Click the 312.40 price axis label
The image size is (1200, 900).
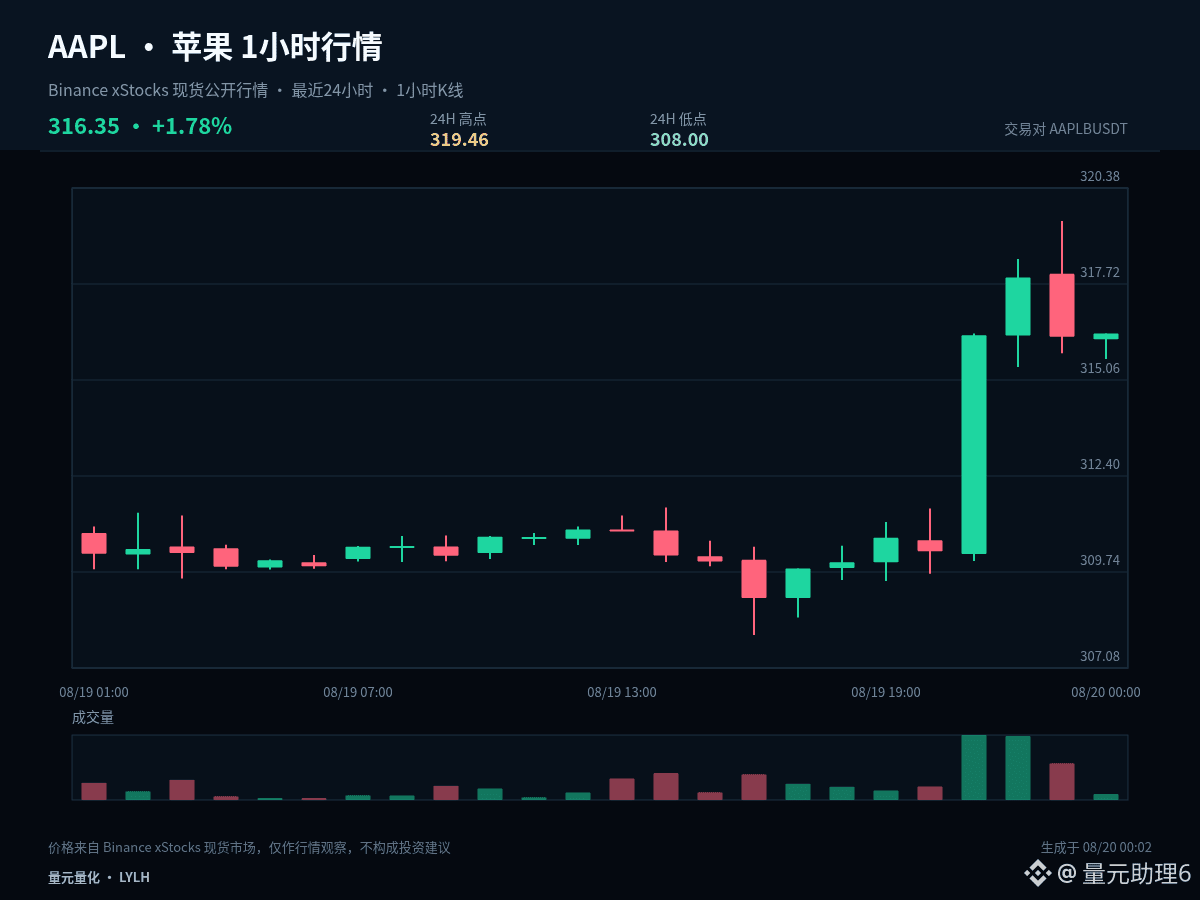pyautogui.click(x=1100, y=464)
